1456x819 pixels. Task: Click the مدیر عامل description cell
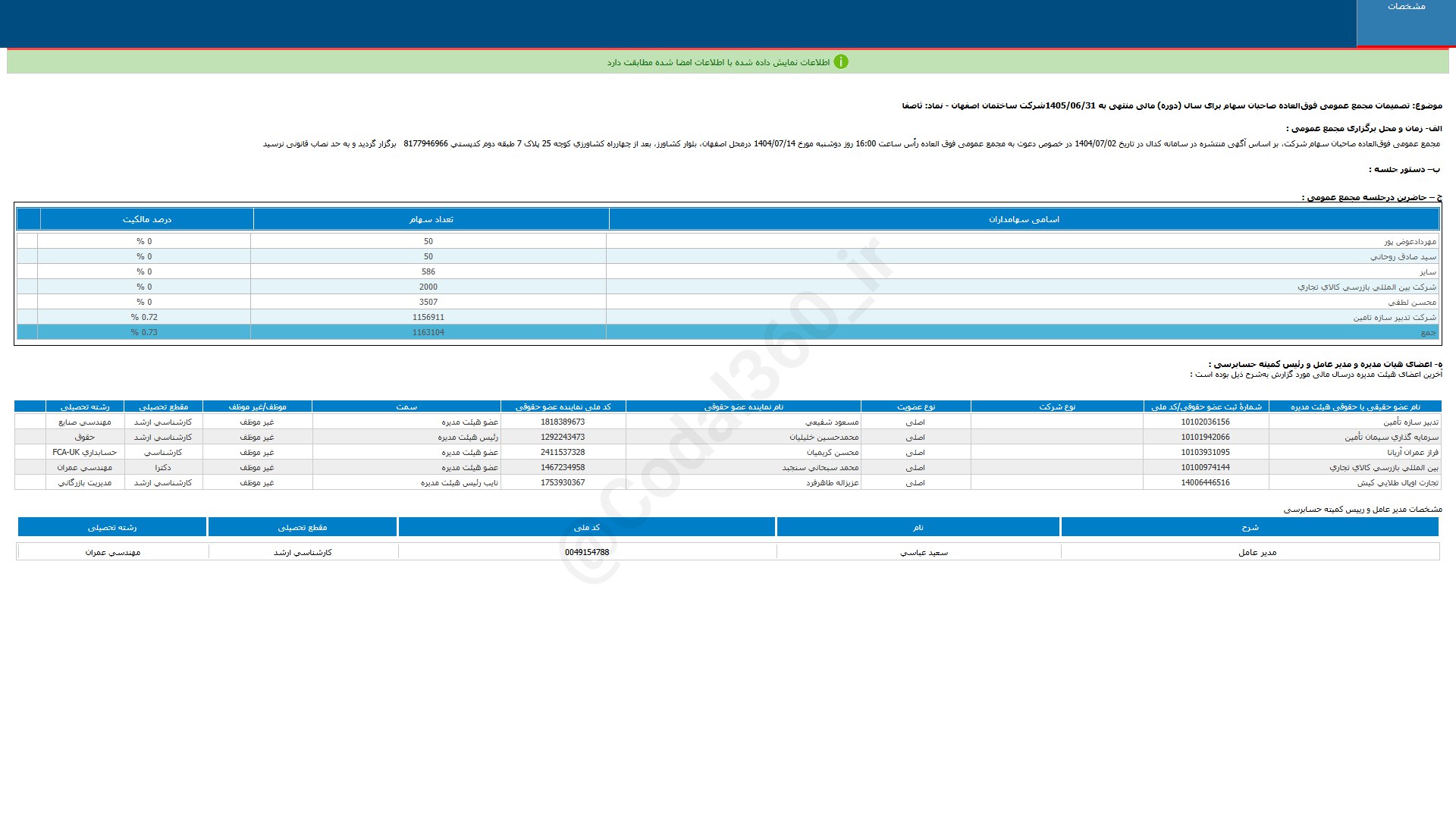[x=1257, y=552]
